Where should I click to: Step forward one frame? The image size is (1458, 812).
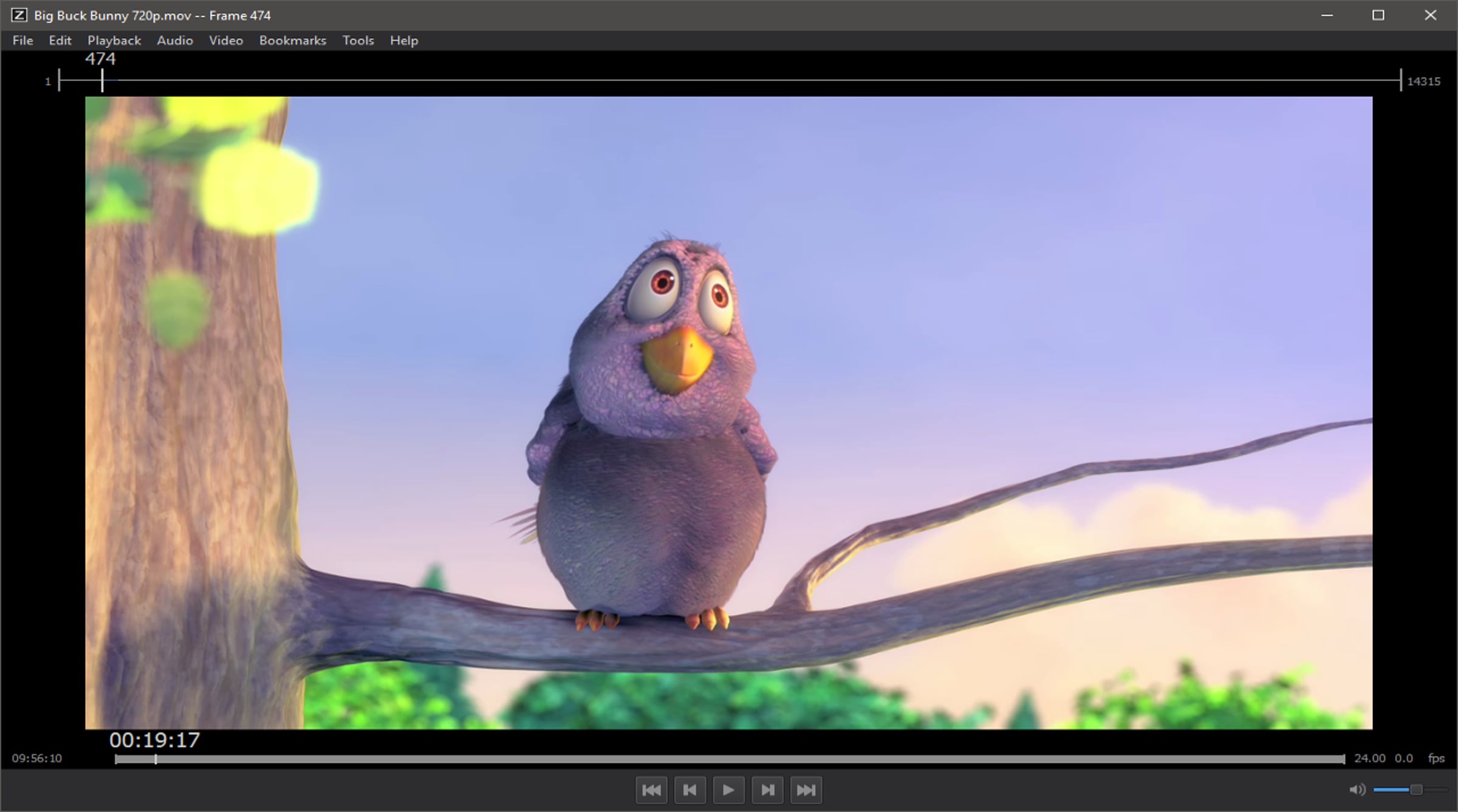point(767,790)
